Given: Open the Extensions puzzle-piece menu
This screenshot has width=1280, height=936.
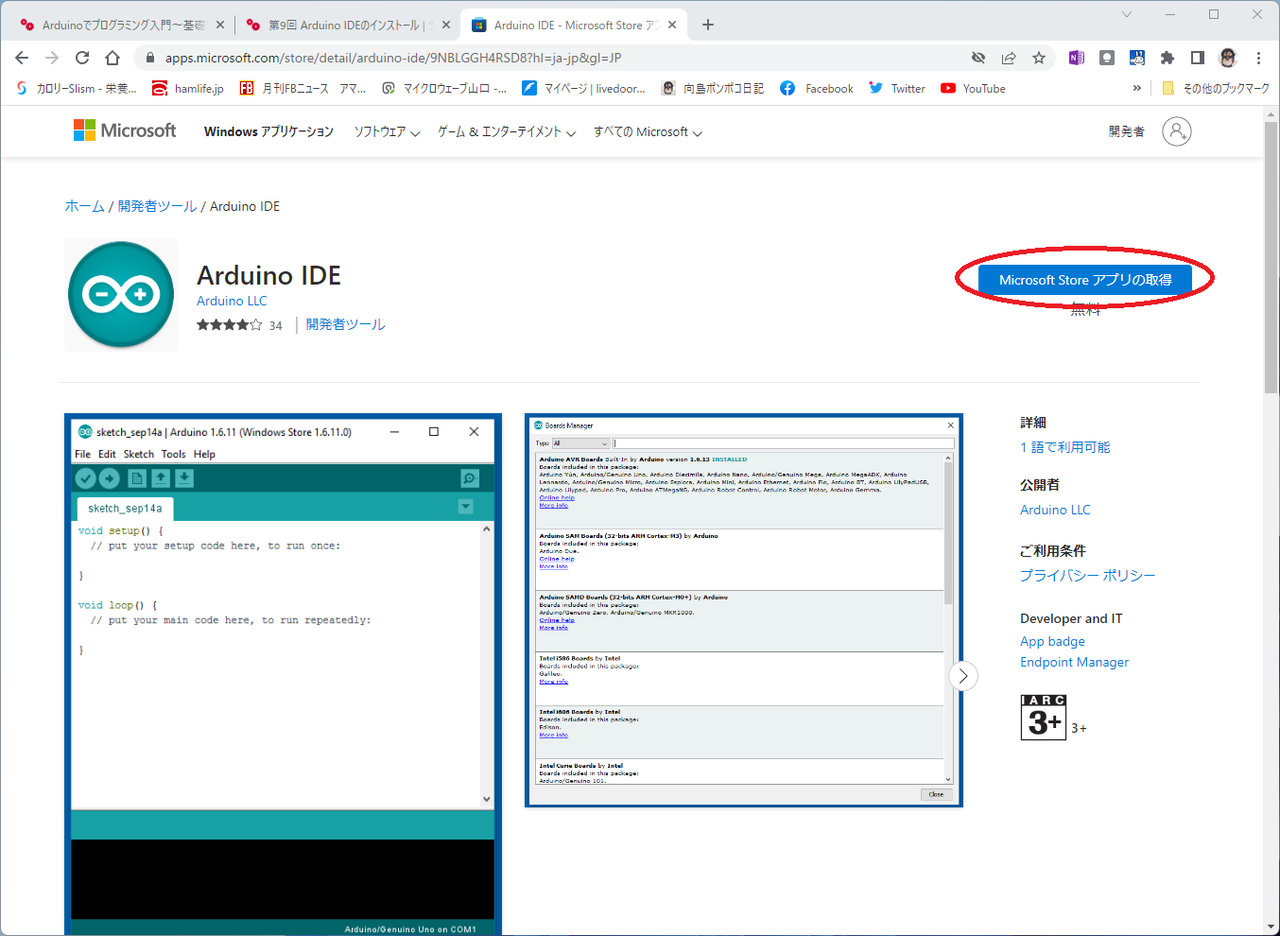Looking at the screenshot, I should coord(1167,58).
